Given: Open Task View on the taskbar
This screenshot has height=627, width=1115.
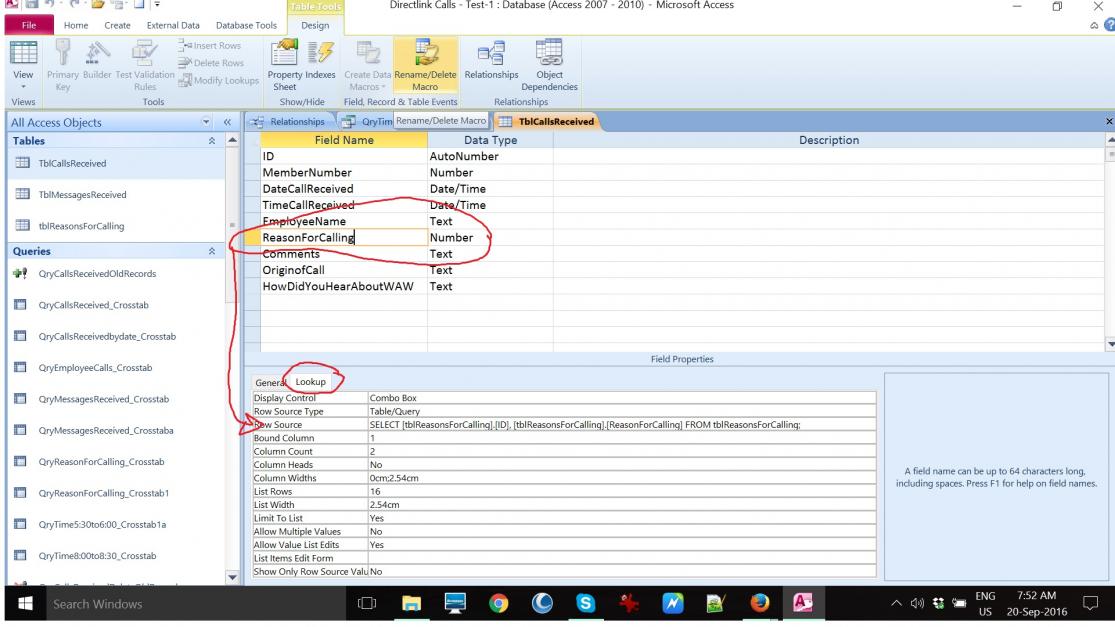Looking at the screenshot, I should point(367,604).
